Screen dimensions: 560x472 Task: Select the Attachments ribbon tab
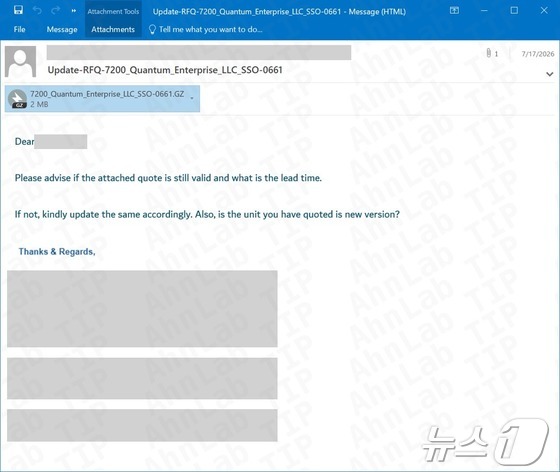pos(113,29)
